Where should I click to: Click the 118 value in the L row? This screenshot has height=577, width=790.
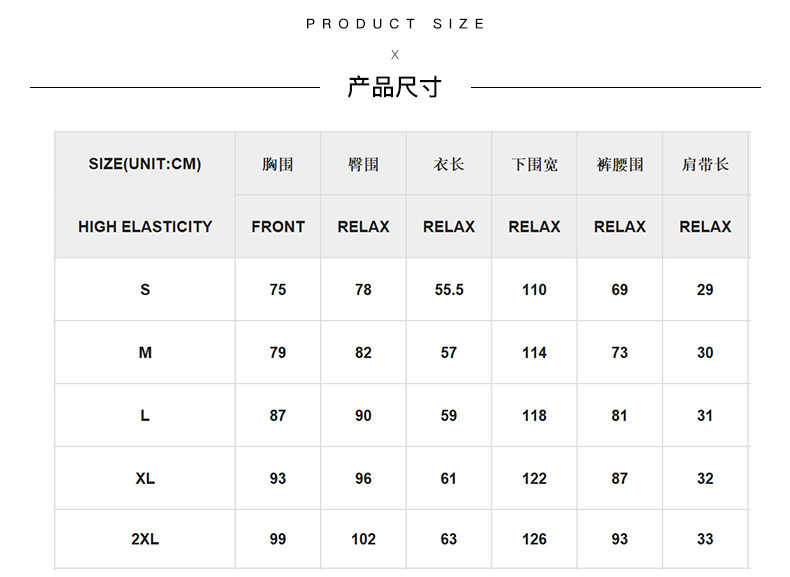(534, 416)
